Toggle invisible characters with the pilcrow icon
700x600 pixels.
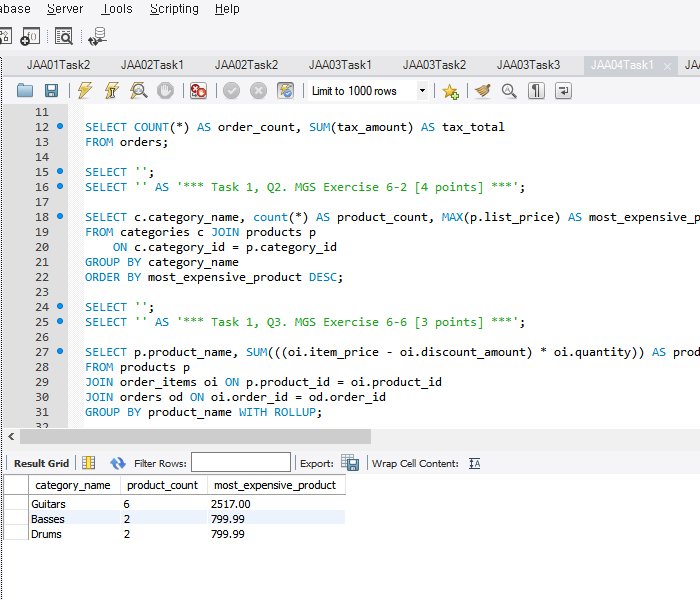tap(536, 91)
